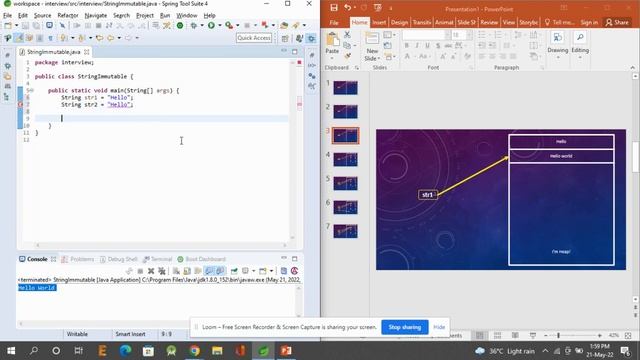The height and width of the screenshot is (360, 640).
Task: Toggle Scroll Lock icon in Console toolbar
Action: (187, 271)
